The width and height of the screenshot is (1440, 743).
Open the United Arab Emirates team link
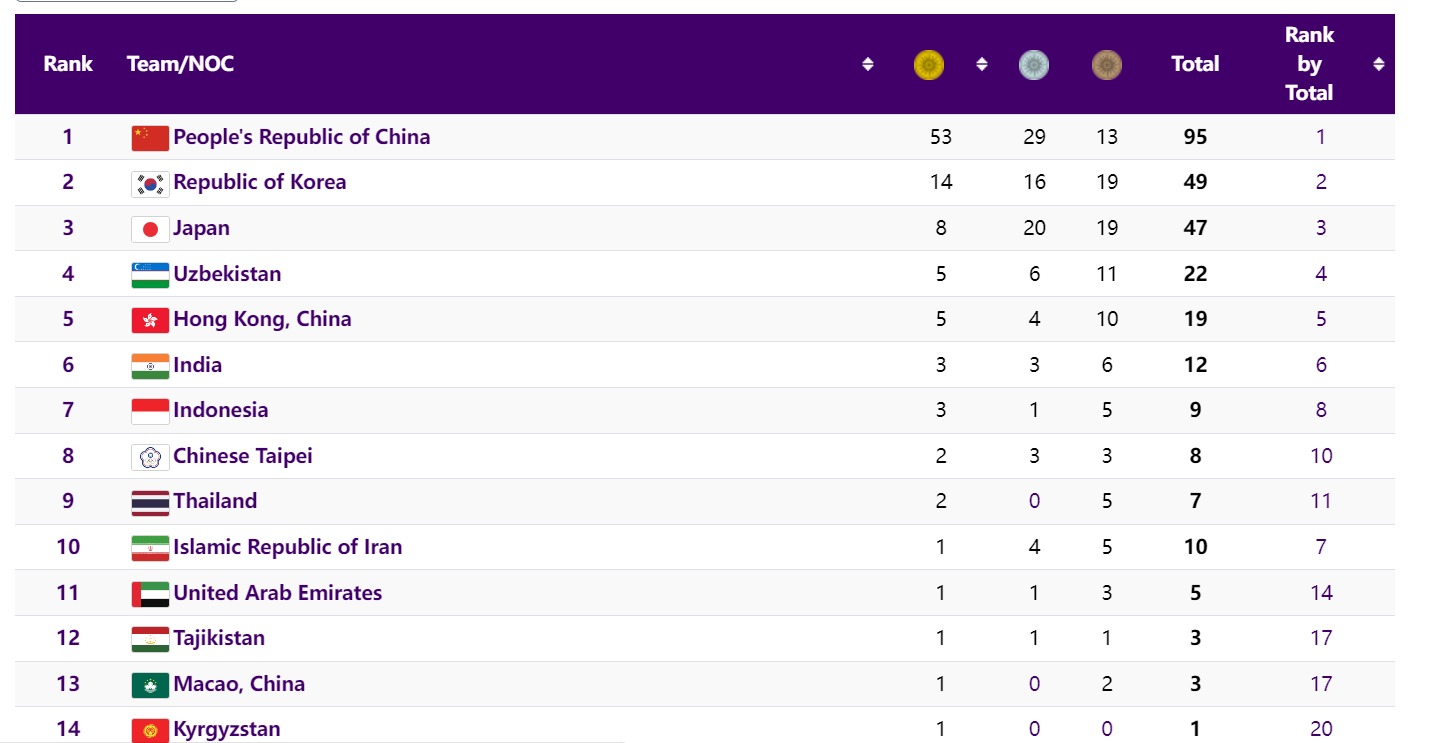(x=277, y=593)
